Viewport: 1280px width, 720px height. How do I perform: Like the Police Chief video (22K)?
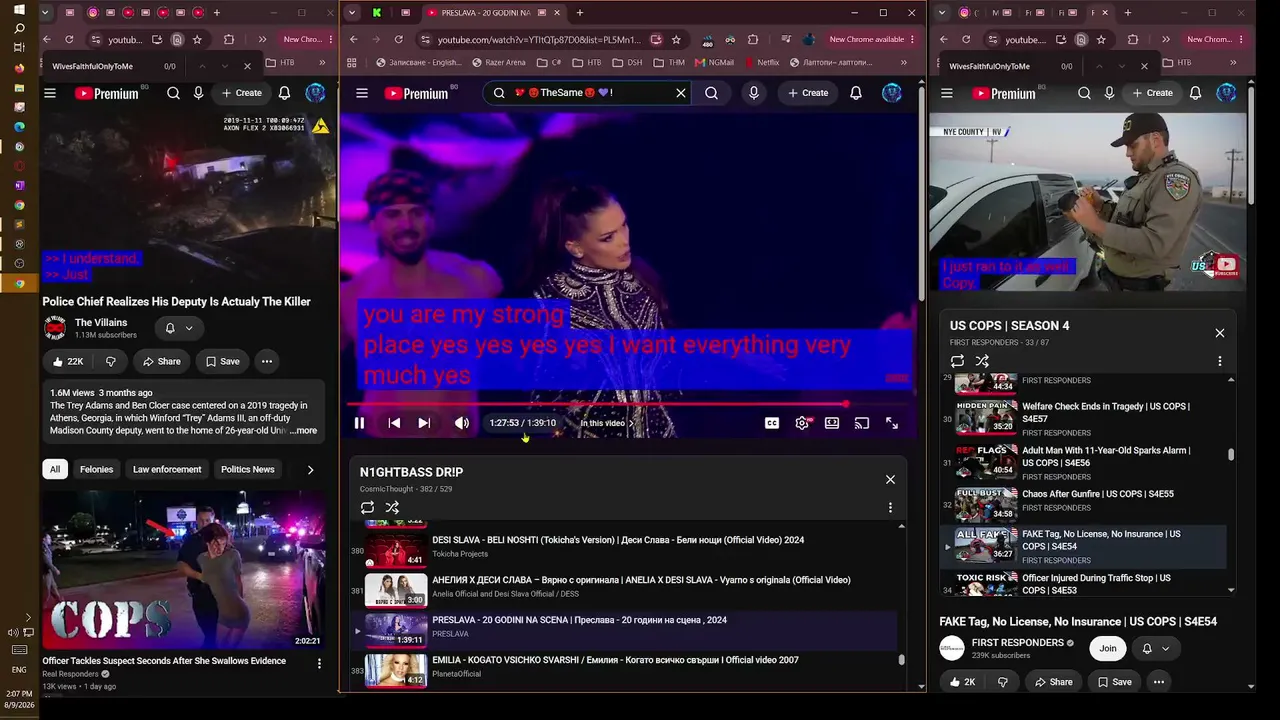point(68,361)
